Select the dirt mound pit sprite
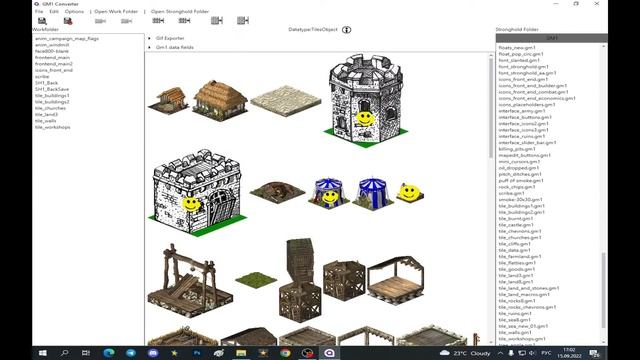 tap(278, 192)
